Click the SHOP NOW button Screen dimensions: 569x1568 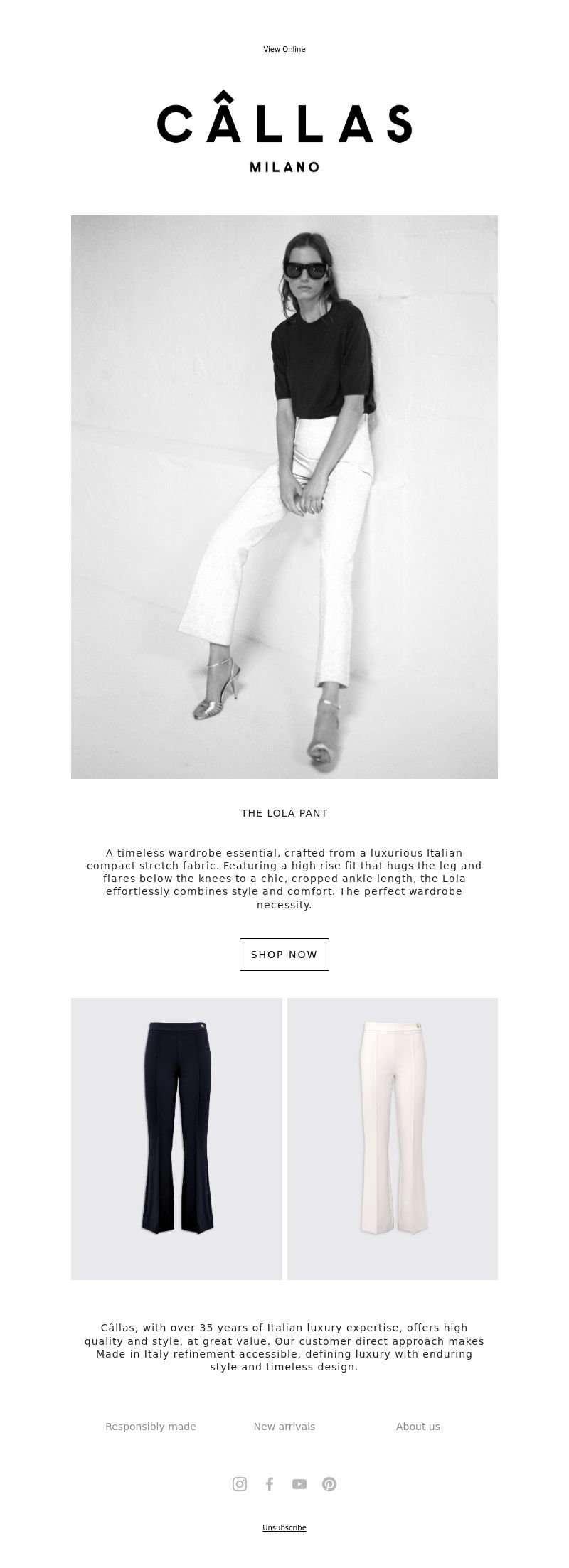coord(284,955)
